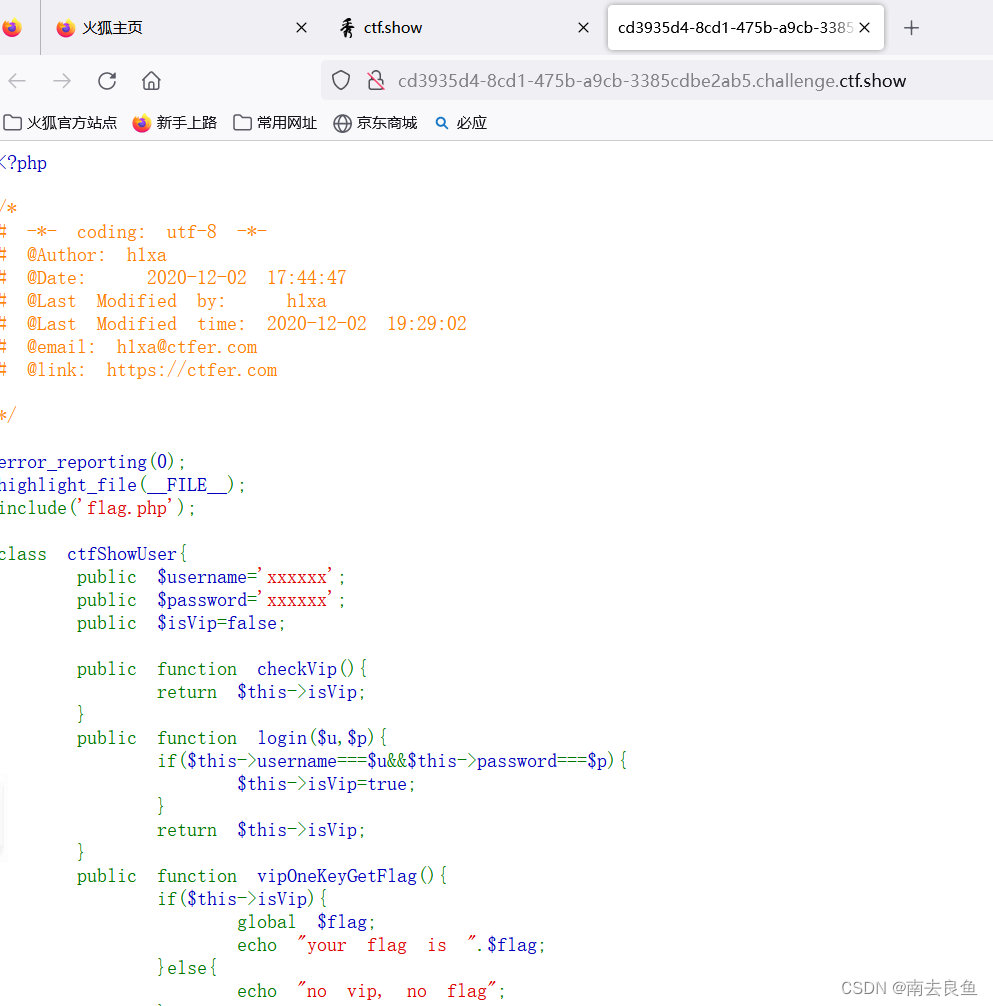
Task: Close the challenge.ctf.show tab
Action: click(x=864, y=27)
